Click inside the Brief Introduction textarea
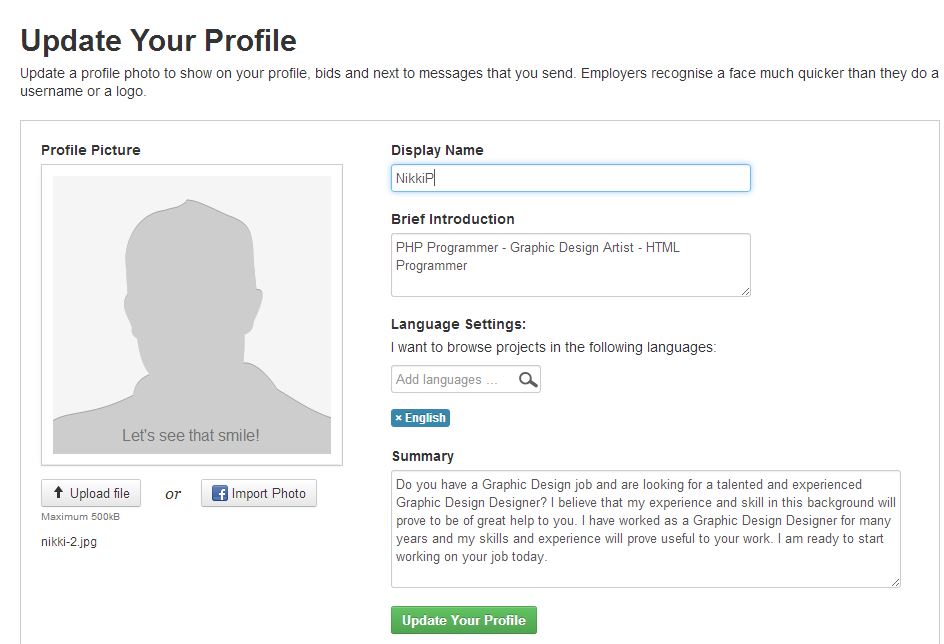Screen dimensions: 944x644 click(x=571, y=265)
